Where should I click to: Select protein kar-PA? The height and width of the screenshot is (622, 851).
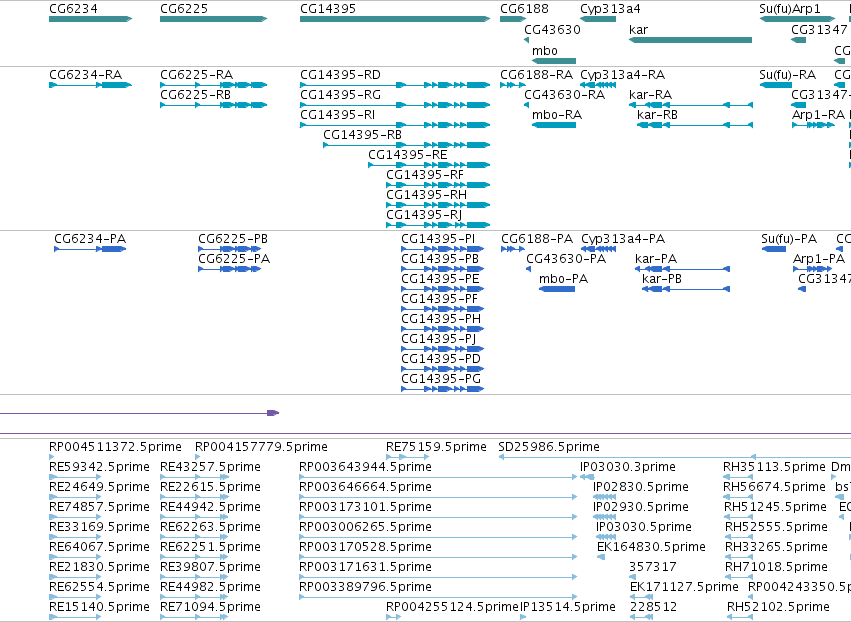coord(656,259)
